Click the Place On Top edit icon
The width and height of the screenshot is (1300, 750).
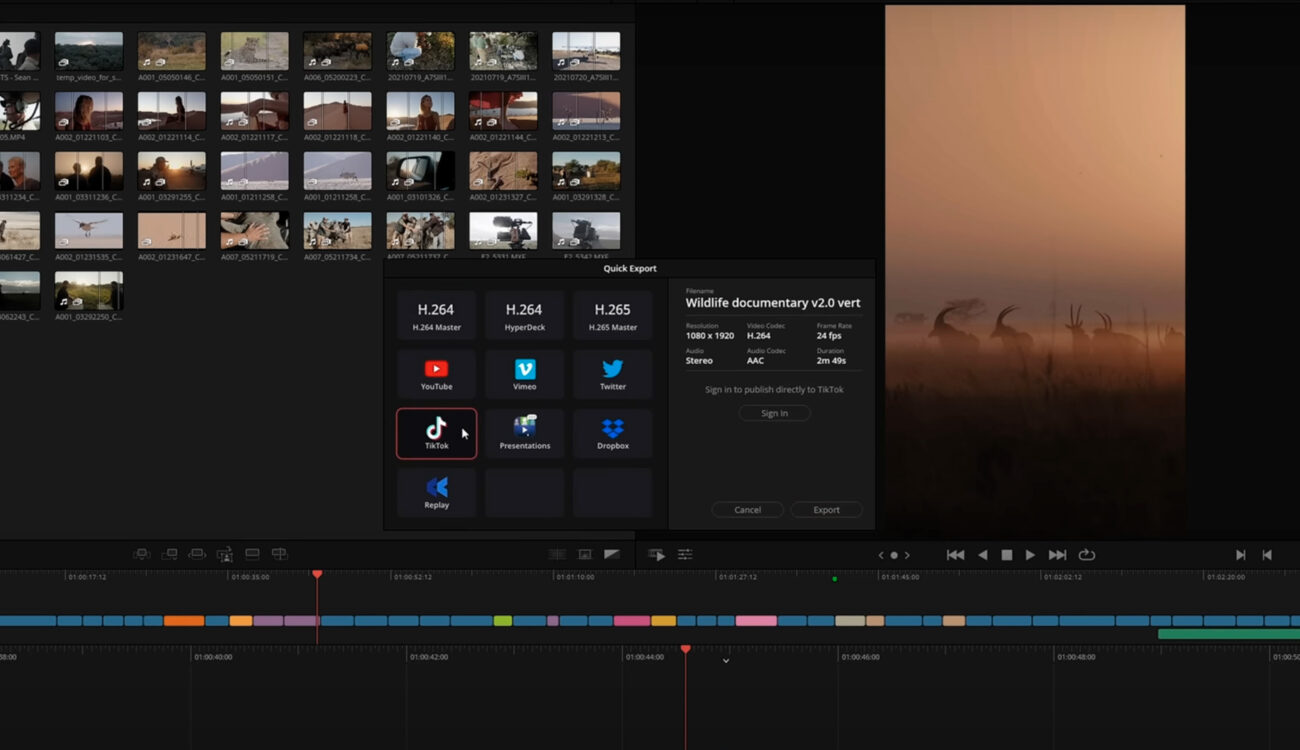(252, 554)
